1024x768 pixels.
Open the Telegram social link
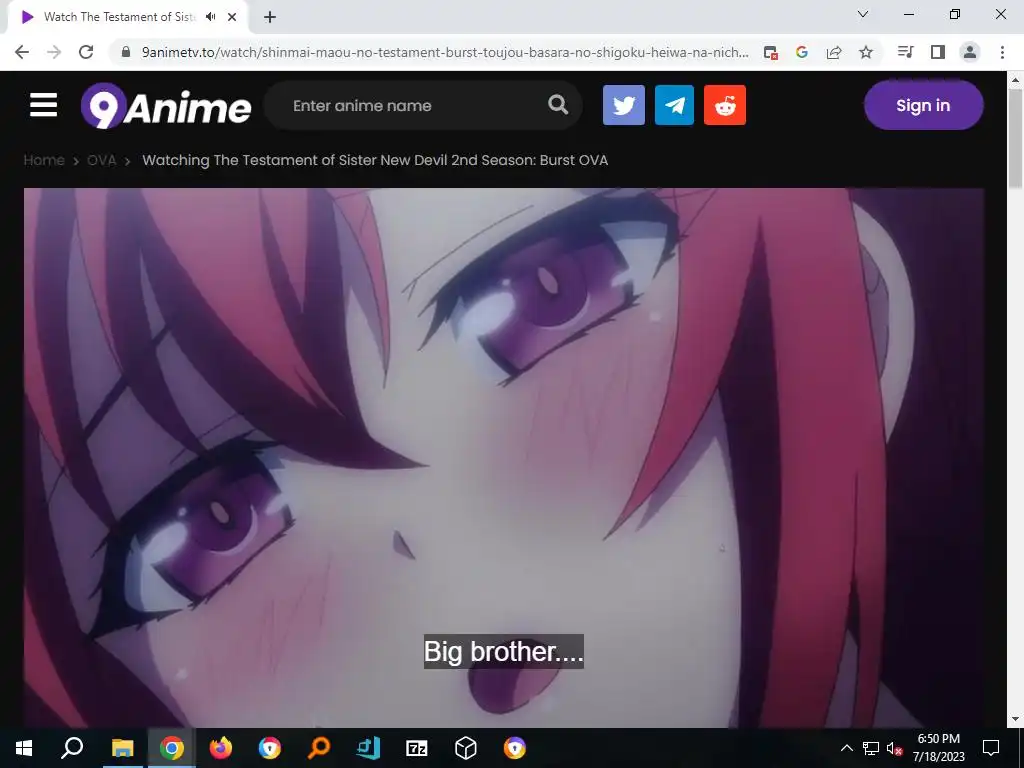[x=674, y=105]
